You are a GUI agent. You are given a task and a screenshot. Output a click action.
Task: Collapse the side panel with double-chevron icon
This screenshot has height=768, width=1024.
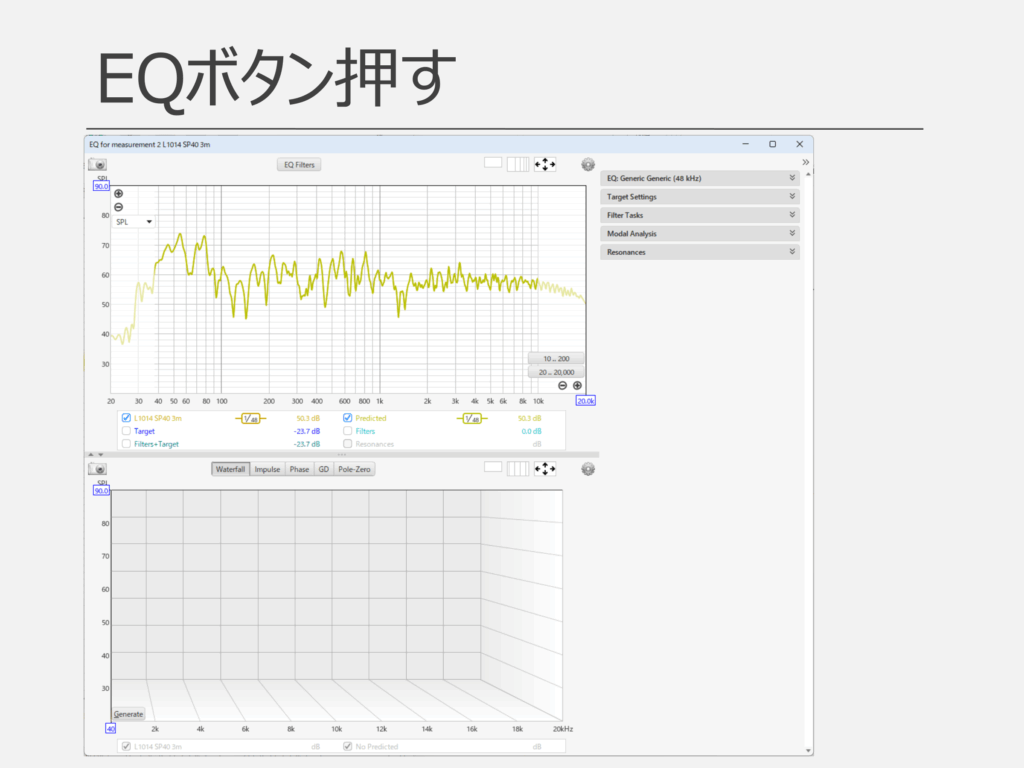tap(805, 162)
